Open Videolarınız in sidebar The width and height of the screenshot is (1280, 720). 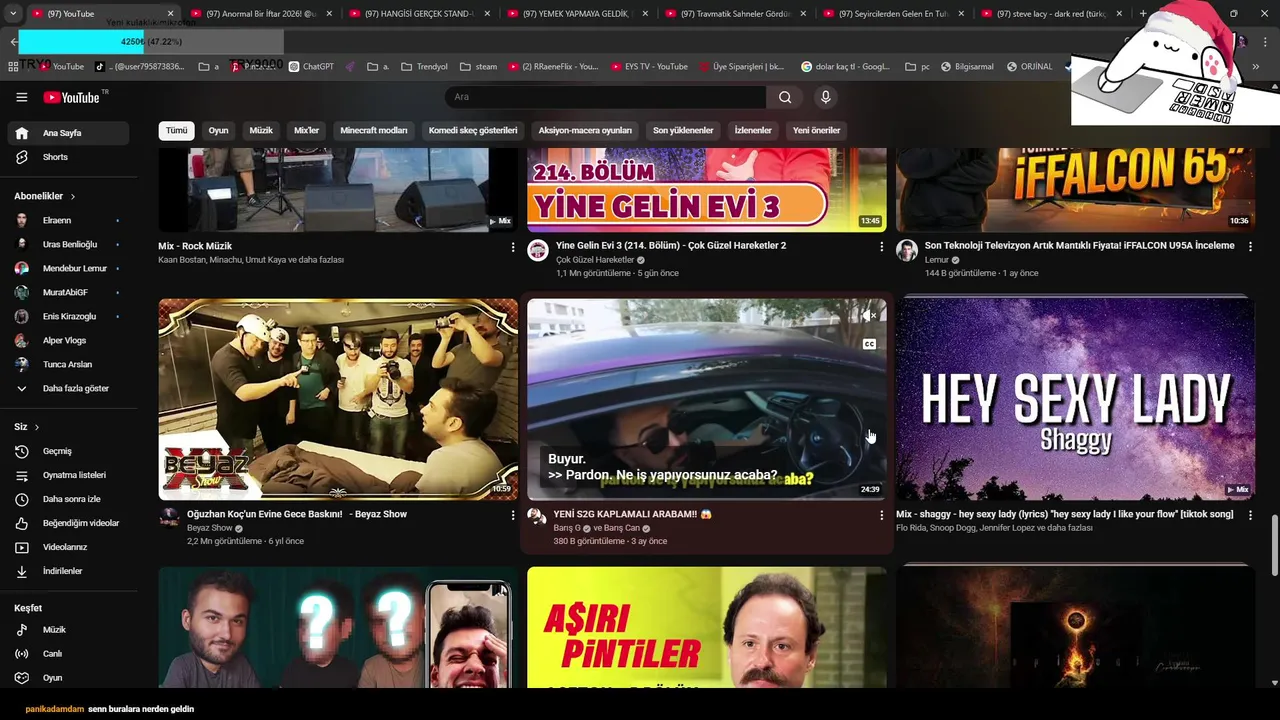[68, 547]
